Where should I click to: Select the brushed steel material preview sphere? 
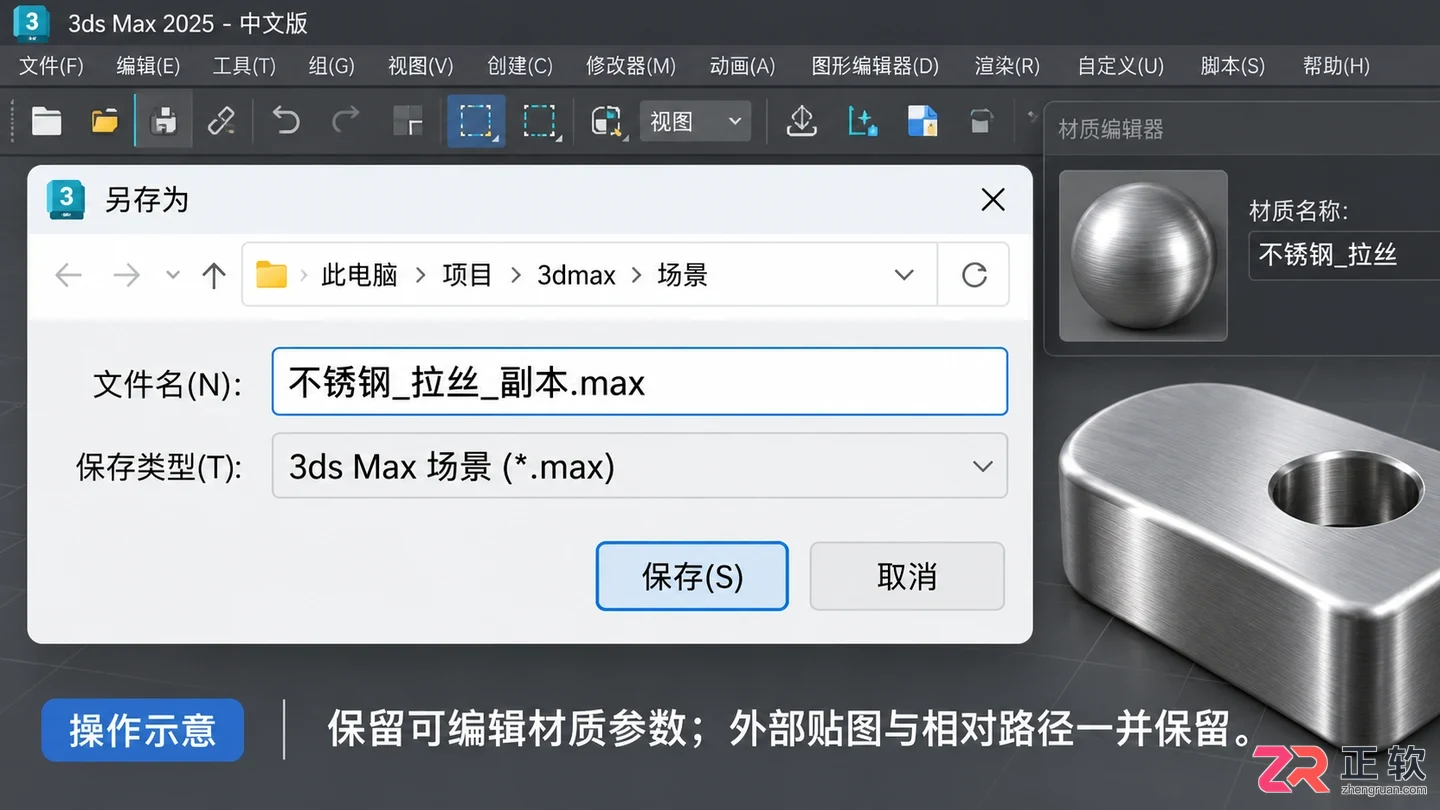click(x=1143, y=255)
